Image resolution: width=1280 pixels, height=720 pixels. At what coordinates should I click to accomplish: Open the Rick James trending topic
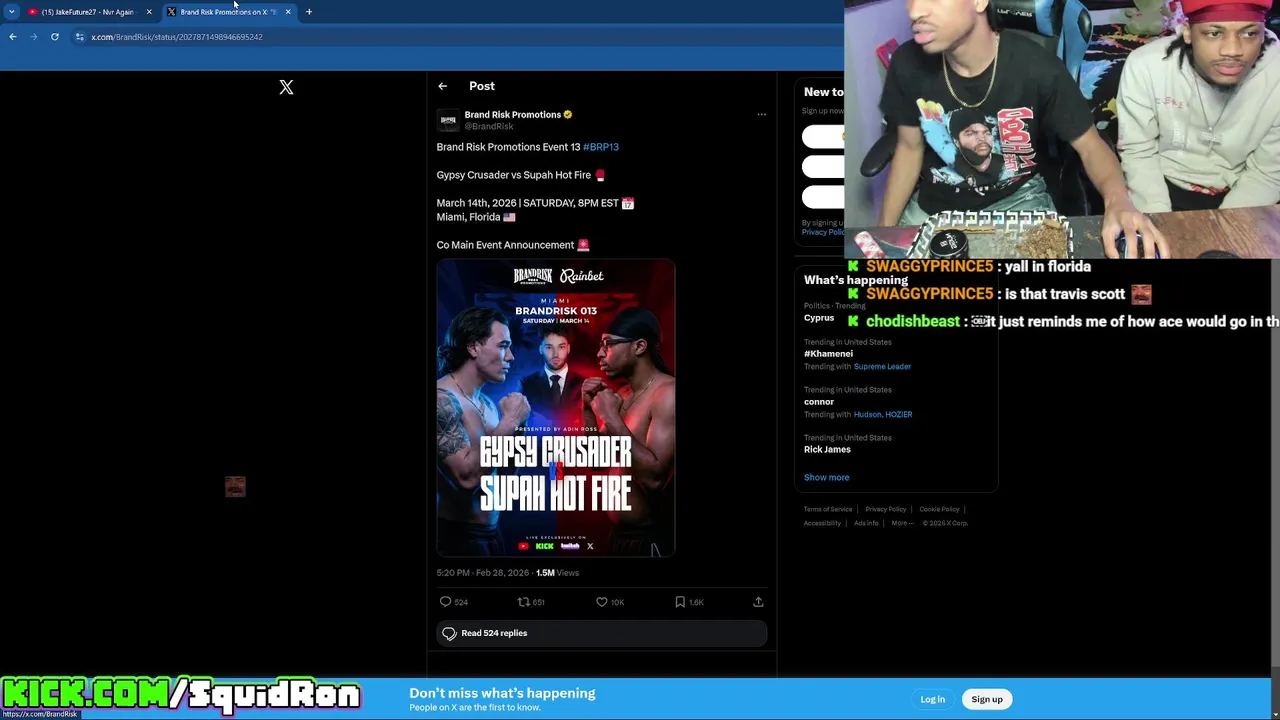coord(827,450)
